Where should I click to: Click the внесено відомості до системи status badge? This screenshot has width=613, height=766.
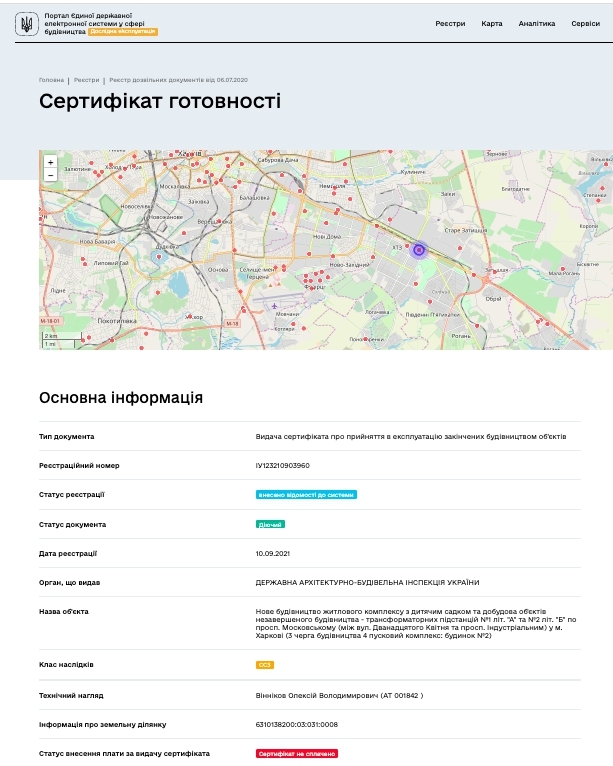coord(306,495)
